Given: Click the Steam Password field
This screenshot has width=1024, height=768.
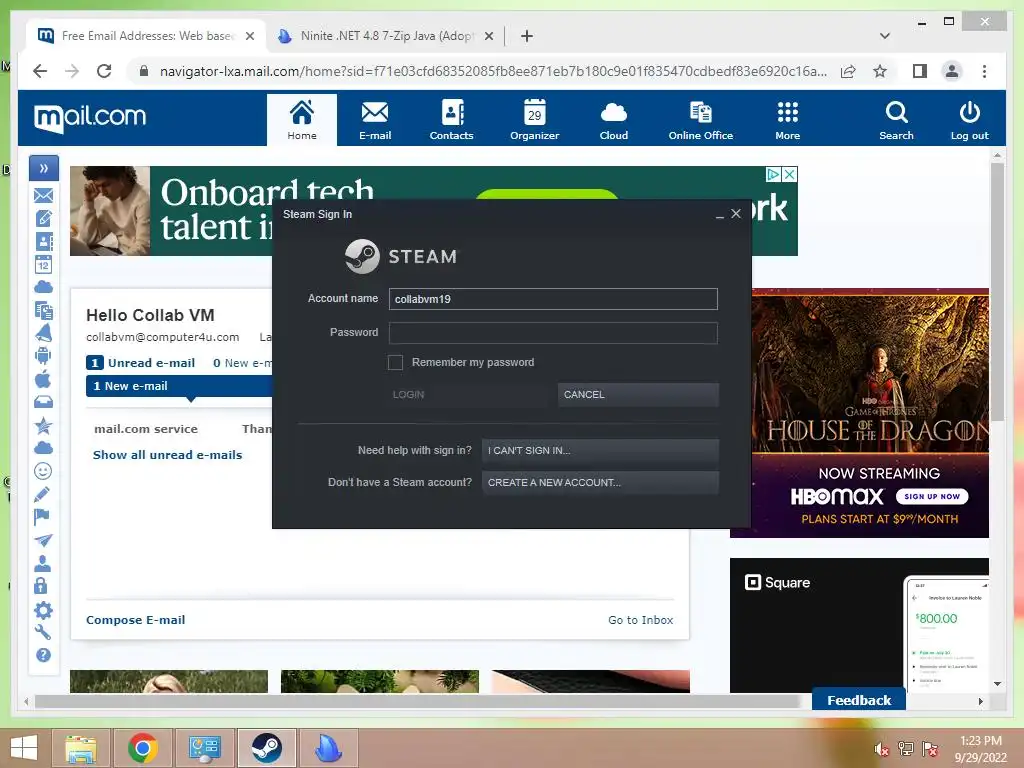Looking at the screenshot, I should (x=553, y=333).
